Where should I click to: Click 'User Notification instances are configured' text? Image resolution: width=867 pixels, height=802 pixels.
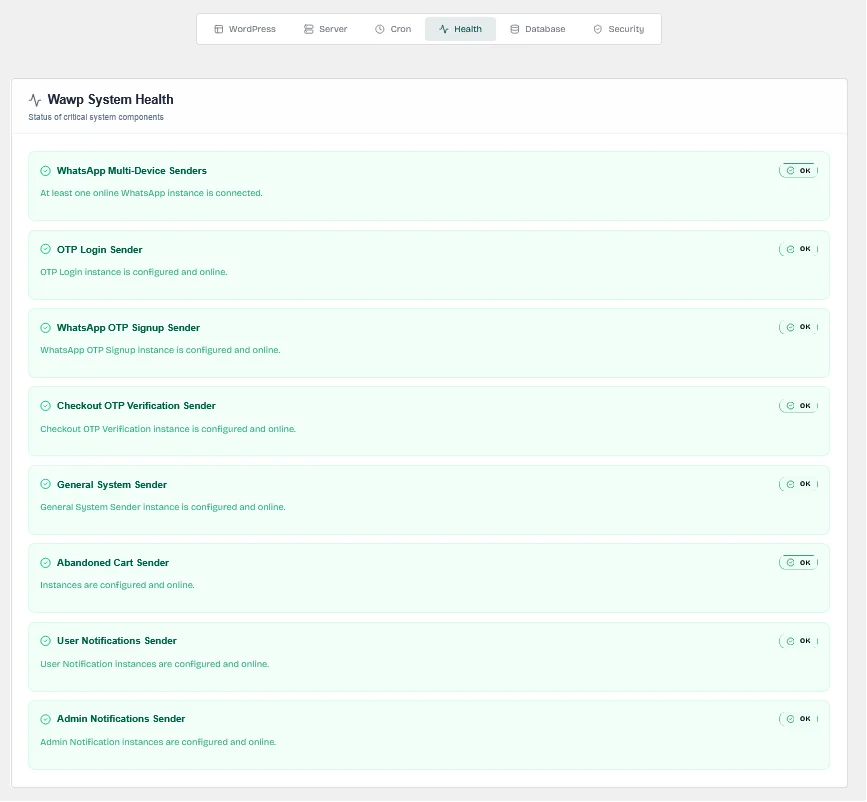(x=155, y=664)
